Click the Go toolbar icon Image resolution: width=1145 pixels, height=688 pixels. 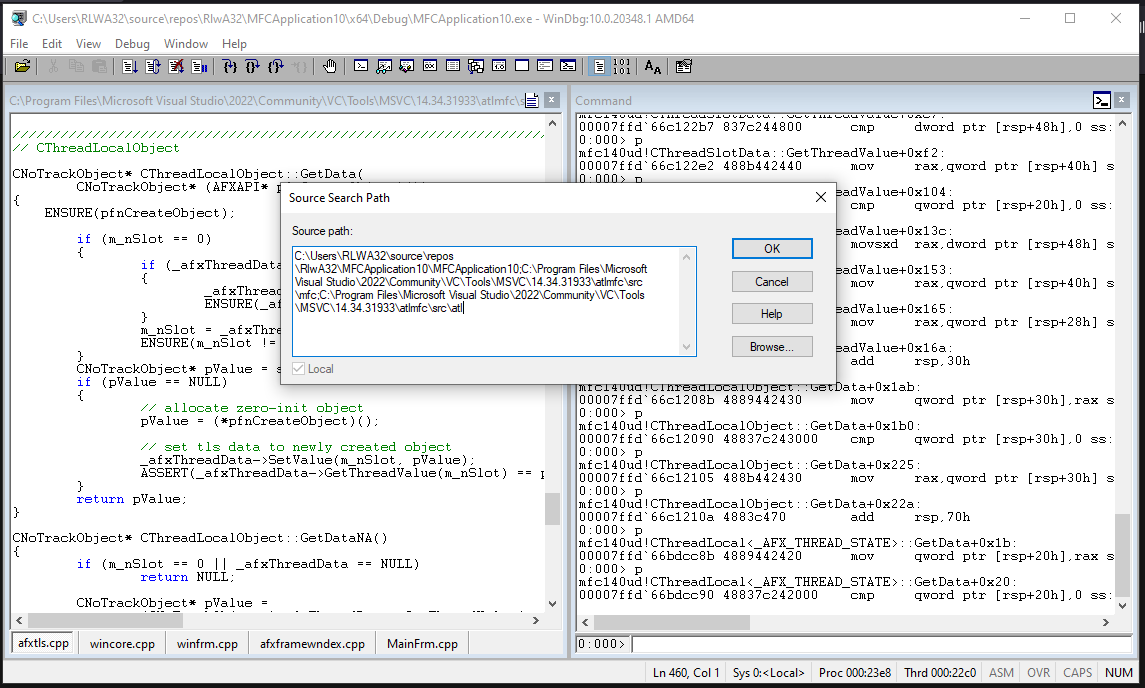pyautogui.click(x=130, y=67)
